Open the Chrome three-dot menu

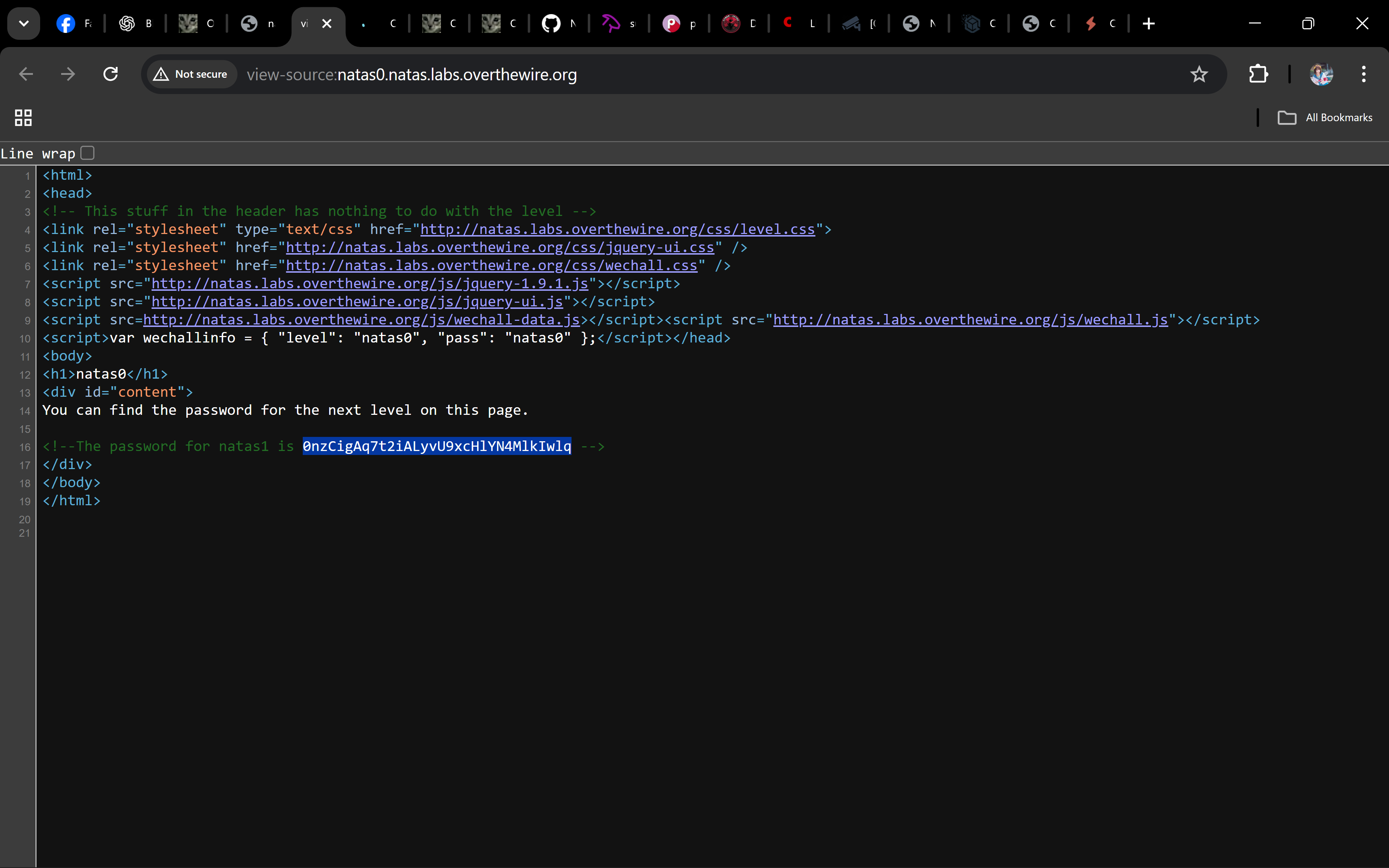click(1363, 74)
